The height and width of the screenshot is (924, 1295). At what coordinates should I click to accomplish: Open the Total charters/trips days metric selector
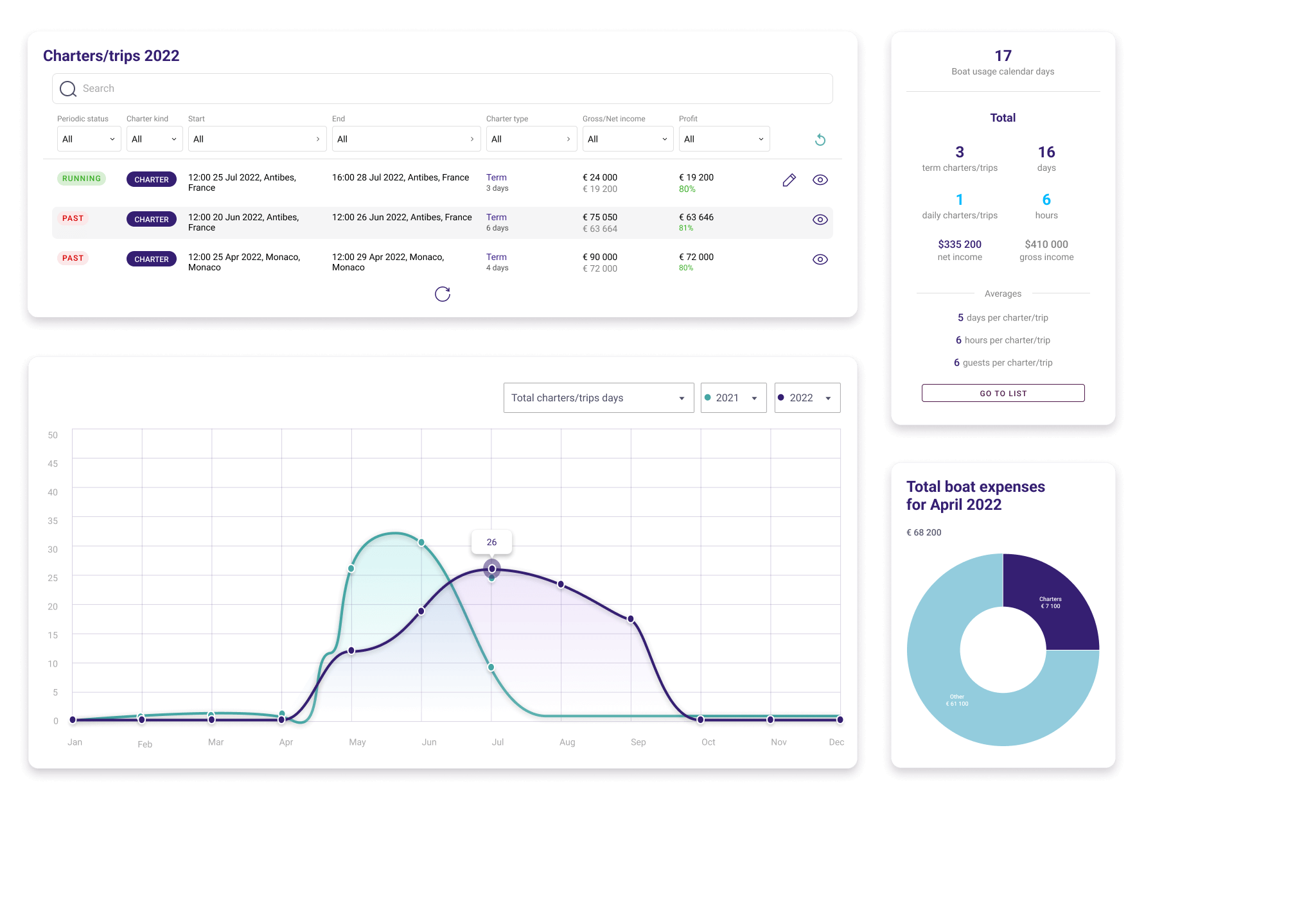tap(598, 398)
